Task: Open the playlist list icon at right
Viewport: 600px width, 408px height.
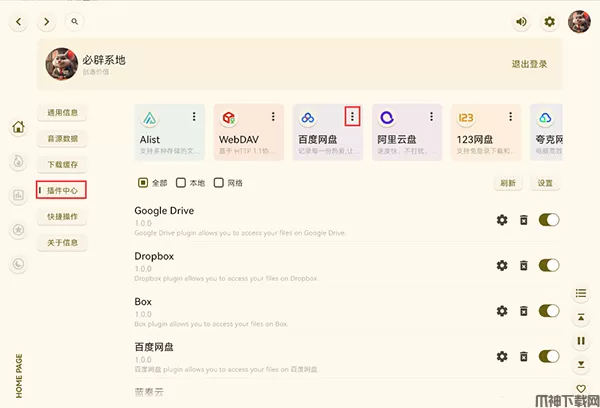Action: 581,294
